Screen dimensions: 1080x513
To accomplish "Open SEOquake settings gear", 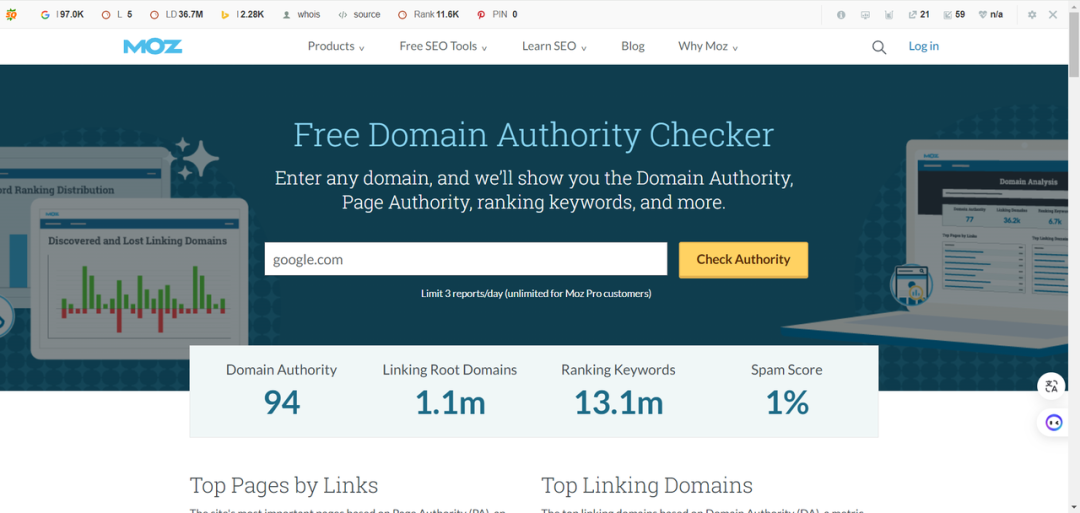I will 1032,14.
